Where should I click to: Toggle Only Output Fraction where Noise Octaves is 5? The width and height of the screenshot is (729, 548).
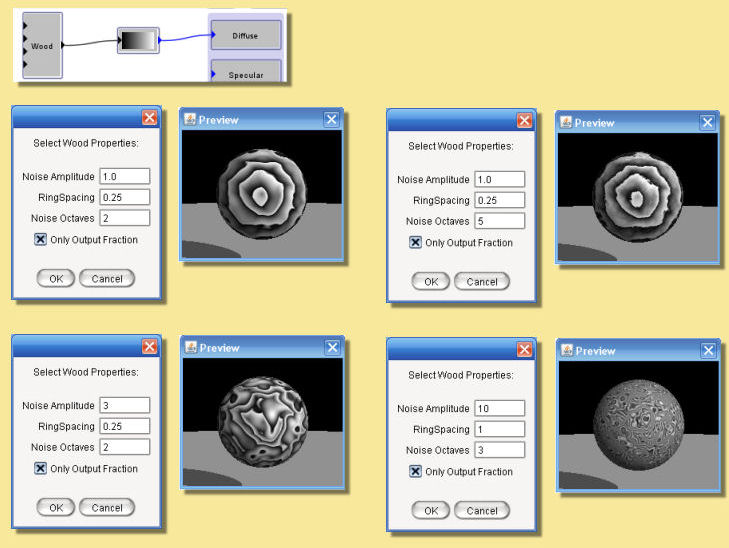click(416, 243)
